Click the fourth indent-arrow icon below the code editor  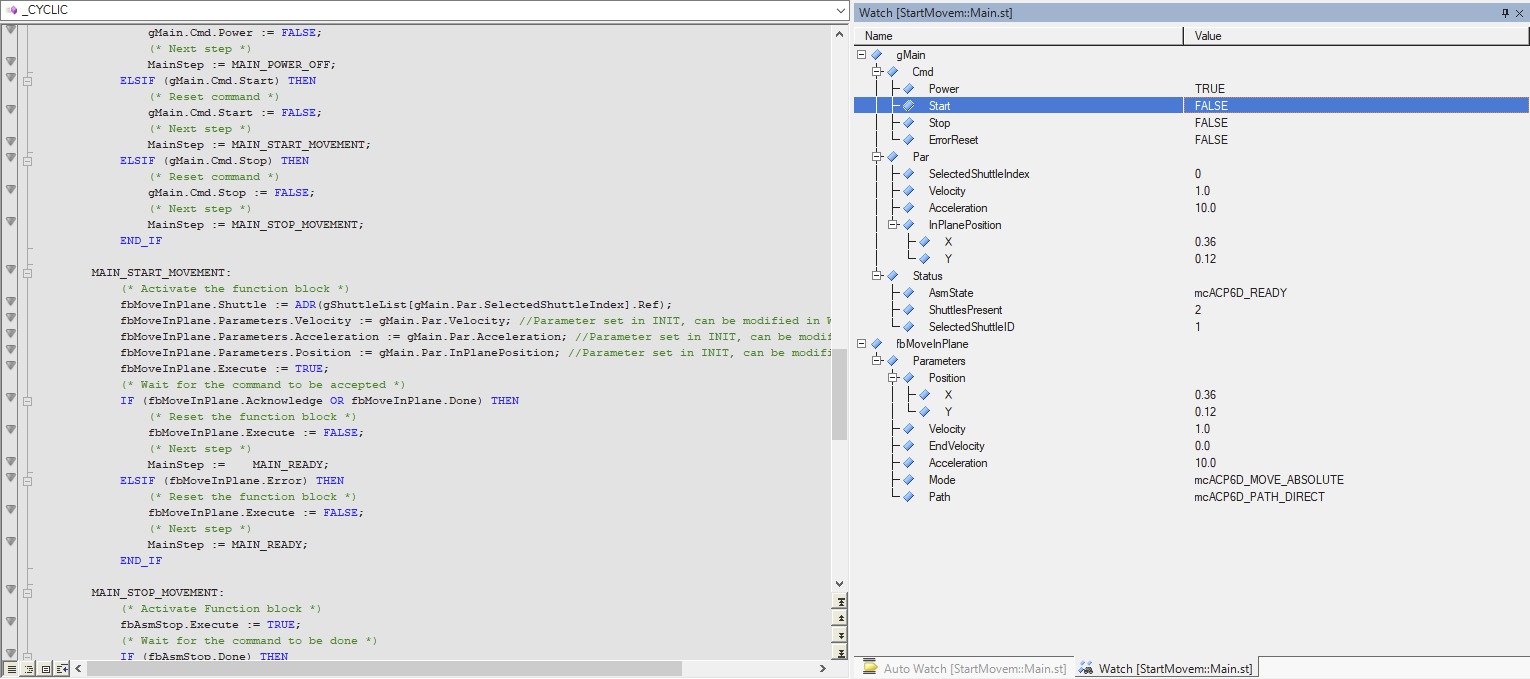62,668
